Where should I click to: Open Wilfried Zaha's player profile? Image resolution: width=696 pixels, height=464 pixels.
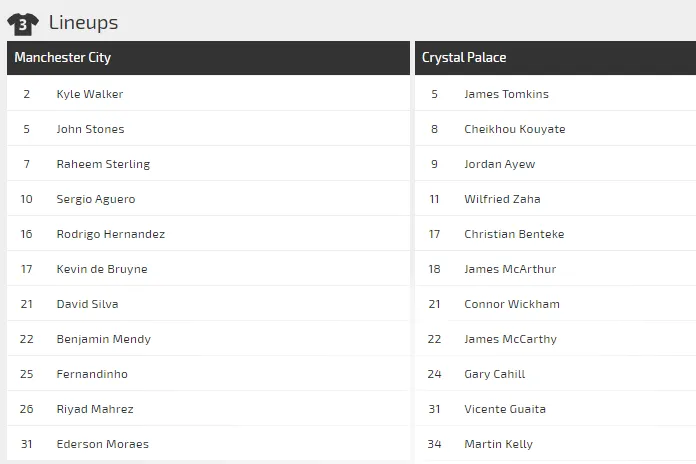point(502,199)
